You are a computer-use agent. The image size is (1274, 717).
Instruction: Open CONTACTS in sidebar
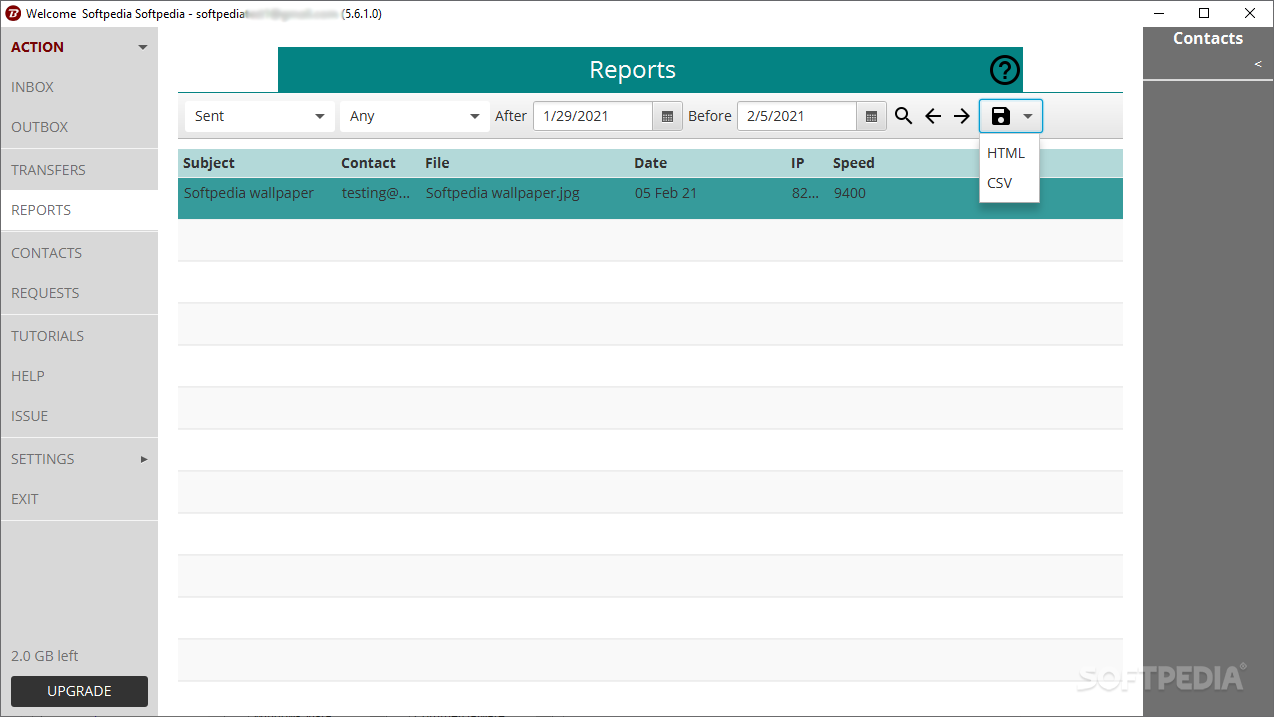tap(79, 253)
